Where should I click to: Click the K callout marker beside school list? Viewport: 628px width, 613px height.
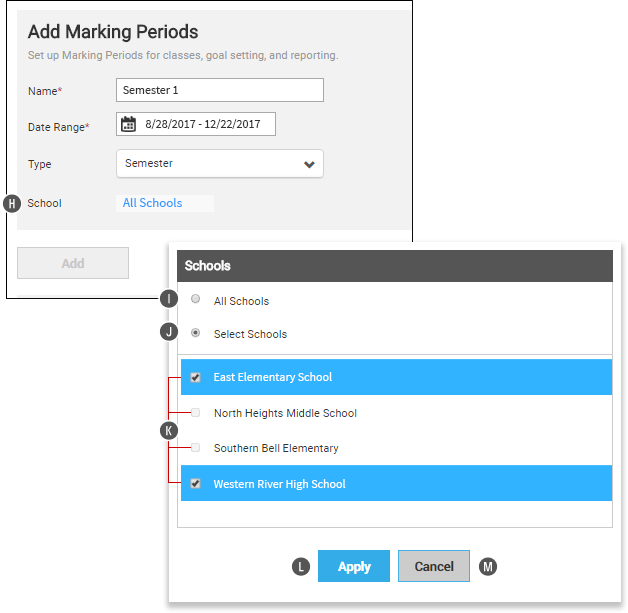click(x=169, y=431)
